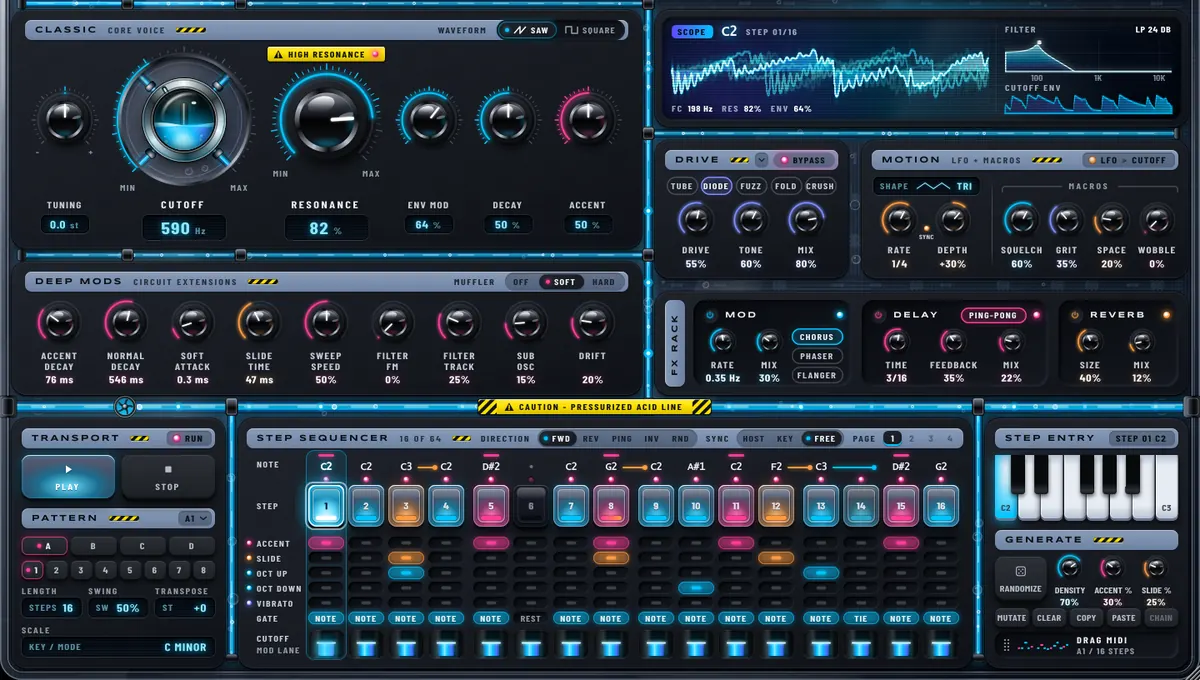1200x680 pixels.
Task: Click the large Cutoff knob
Action: pos(183,120)
